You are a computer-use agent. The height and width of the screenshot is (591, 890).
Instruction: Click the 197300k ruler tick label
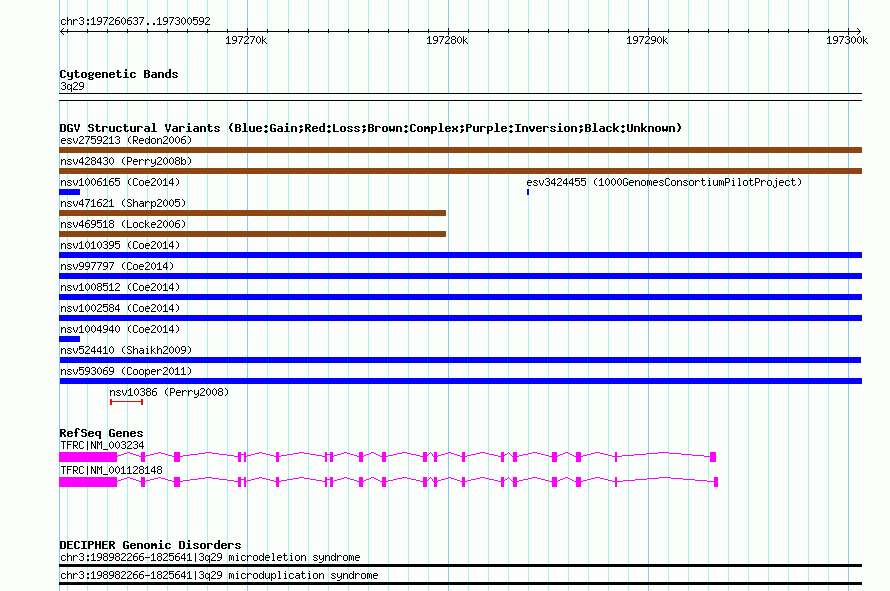[847, 40]
